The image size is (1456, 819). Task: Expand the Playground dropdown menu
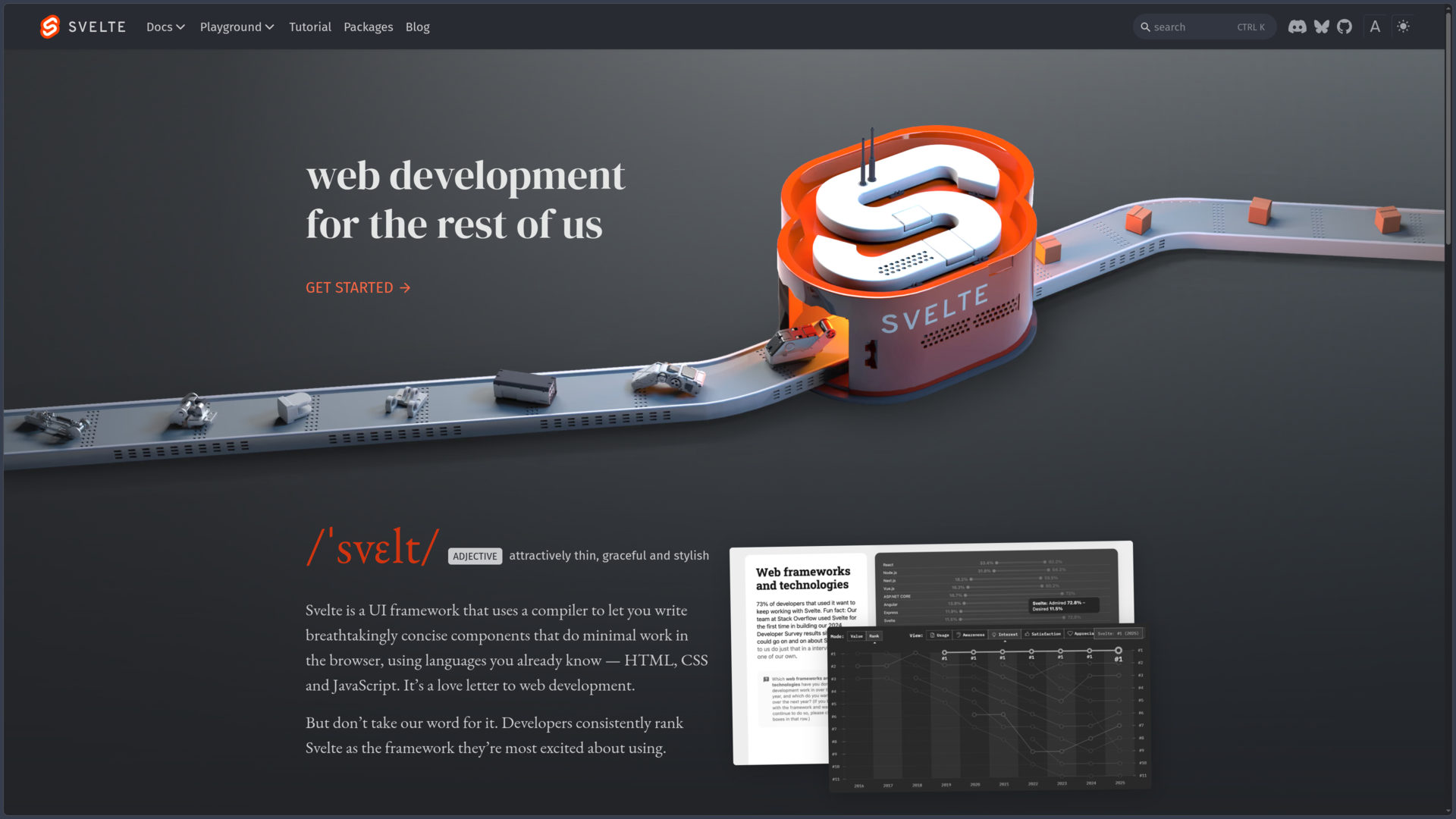pyautogui.click(x=237, y=27)
